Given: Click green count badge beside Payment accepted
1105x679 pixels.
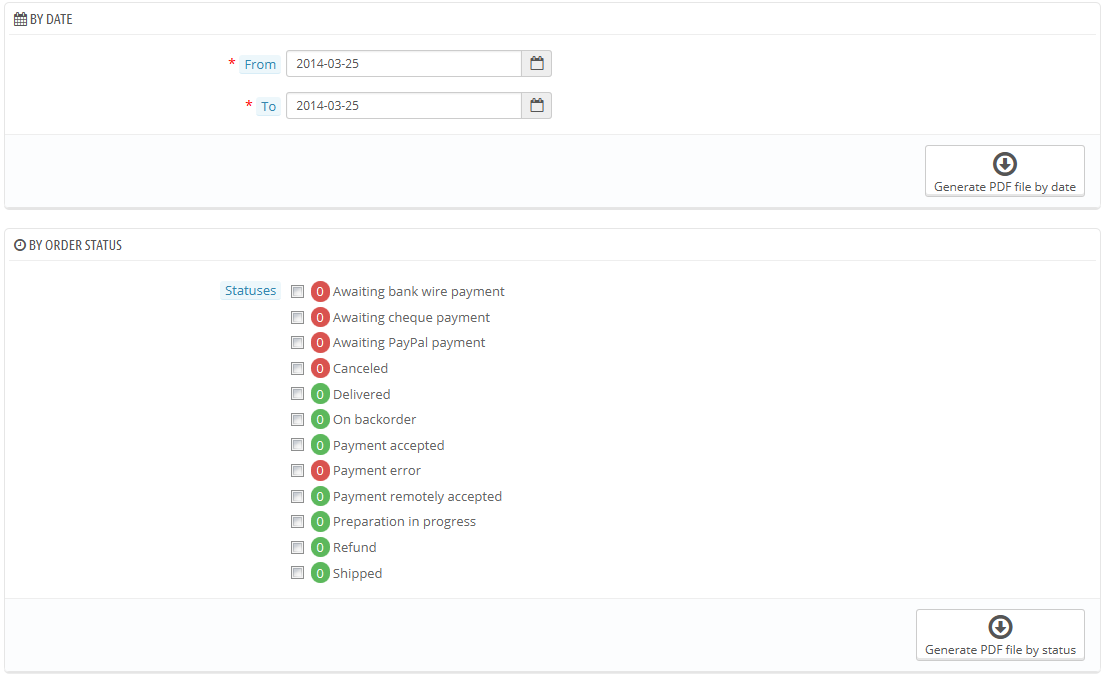Looking at the screenshot, I should (320, 445).
